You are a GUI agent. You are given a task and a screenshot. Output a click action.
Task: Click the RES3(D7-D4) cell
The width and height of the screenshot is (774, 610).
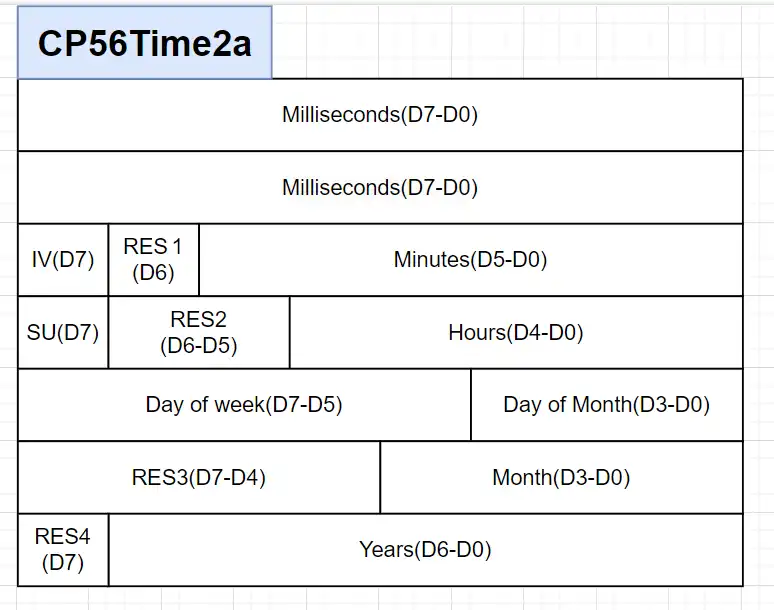click(x=199, y=477)
